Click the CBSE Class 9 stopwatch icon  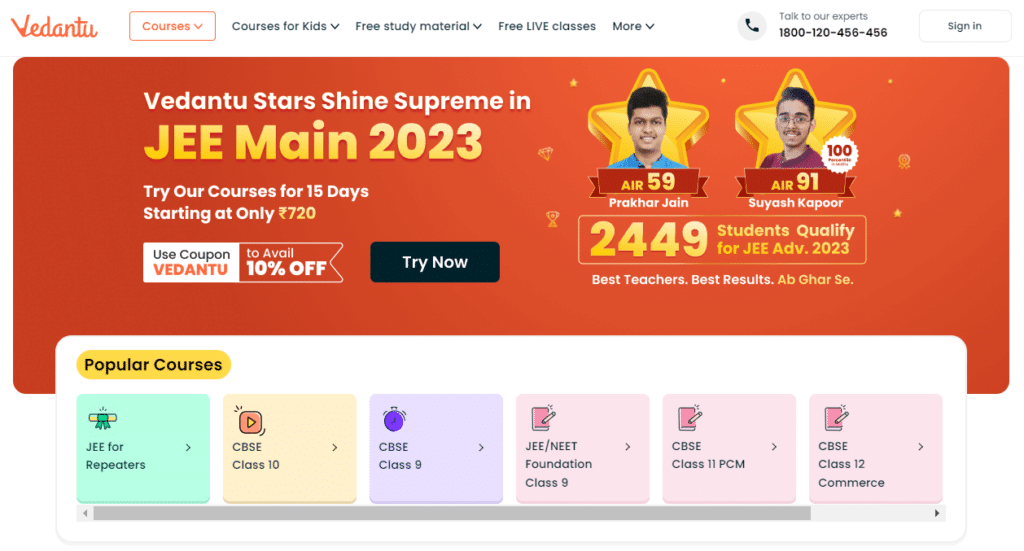coord(394,420)
